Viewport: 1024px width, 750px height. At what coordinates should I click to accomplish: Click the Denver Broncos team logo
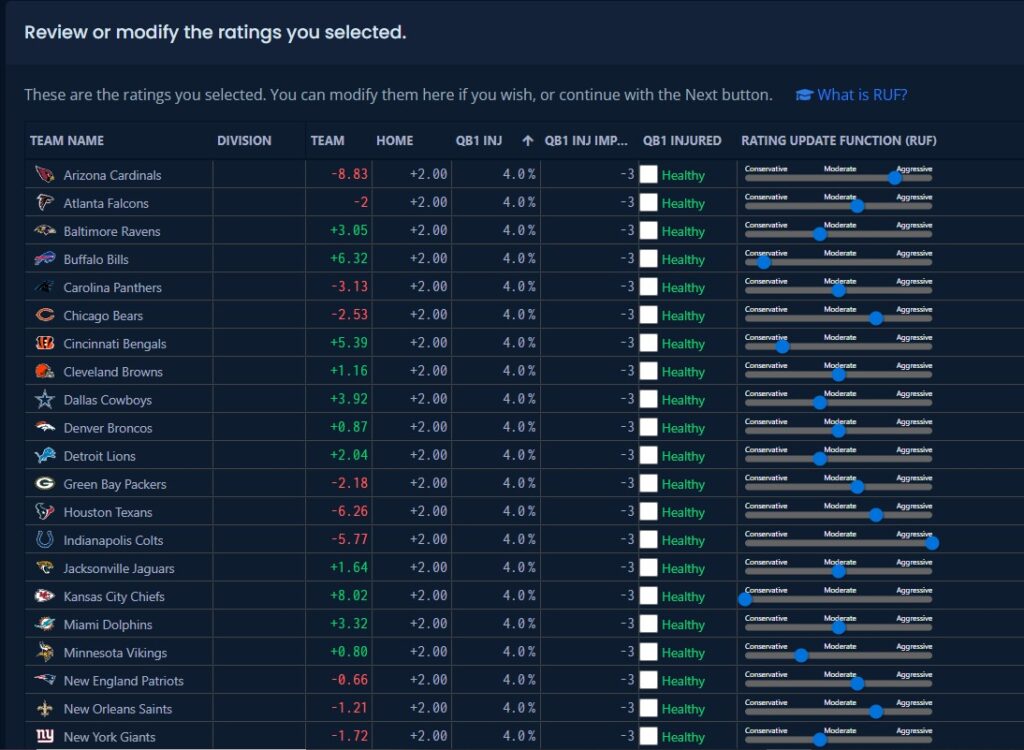click(x=44, y=427)
